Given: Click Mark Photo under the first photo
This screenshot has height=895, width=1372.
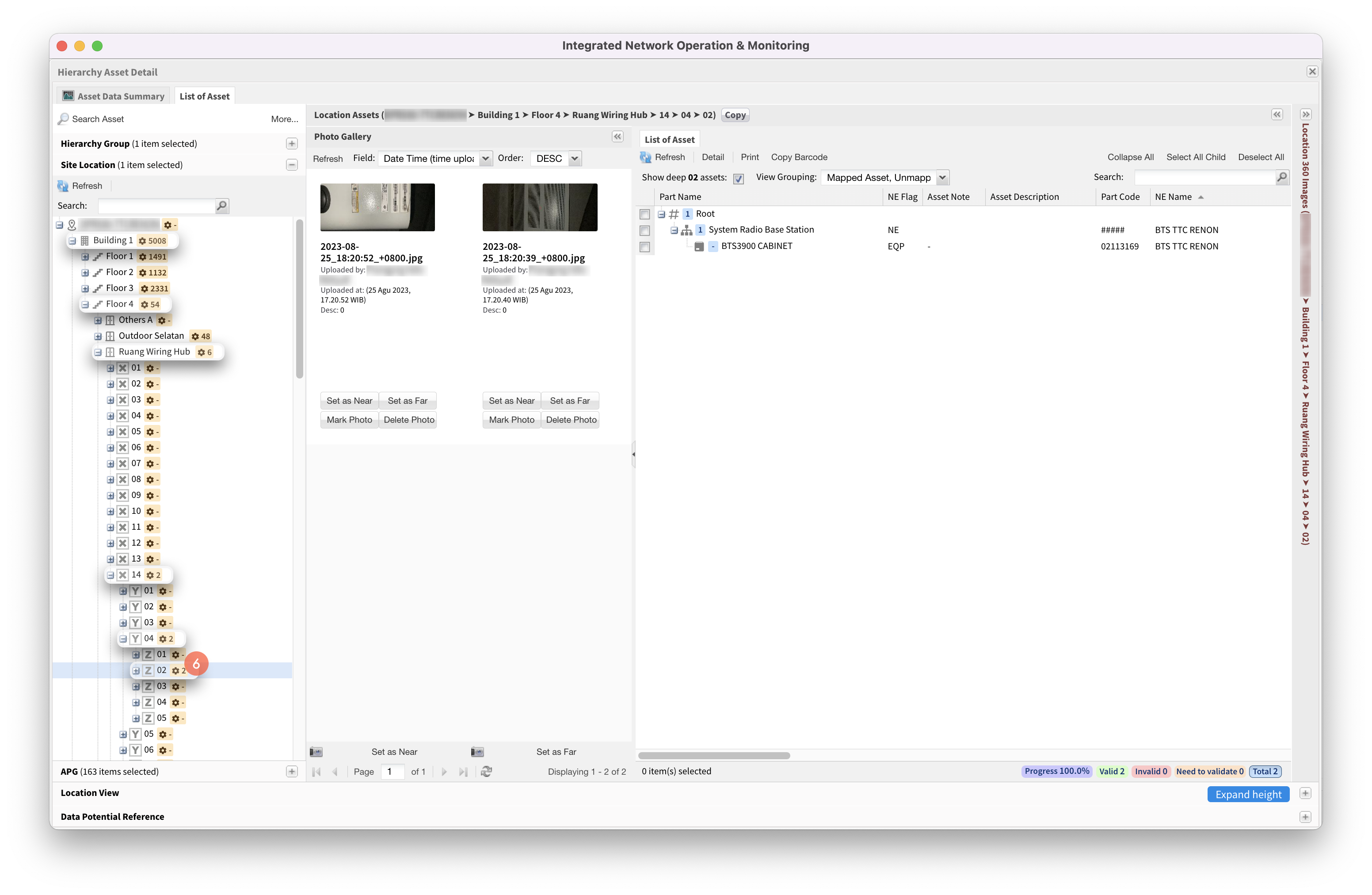Looking at the screenshot, I should [x=349, y=420].
